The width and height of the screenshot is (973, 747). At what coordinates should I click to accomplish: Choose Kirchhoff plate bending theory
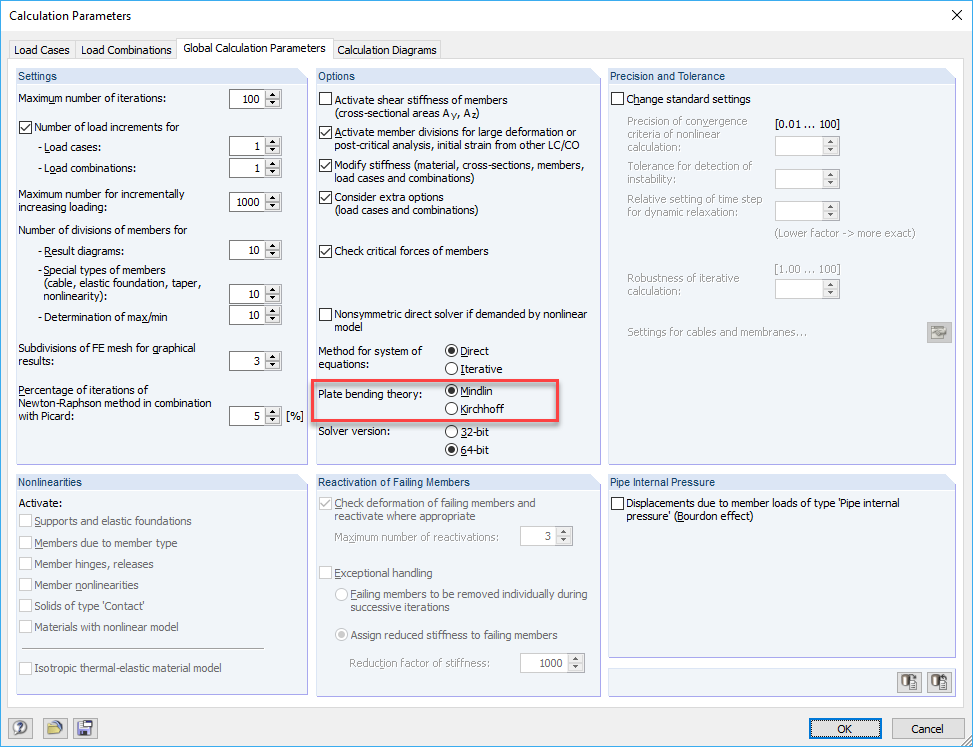(452, 409)
